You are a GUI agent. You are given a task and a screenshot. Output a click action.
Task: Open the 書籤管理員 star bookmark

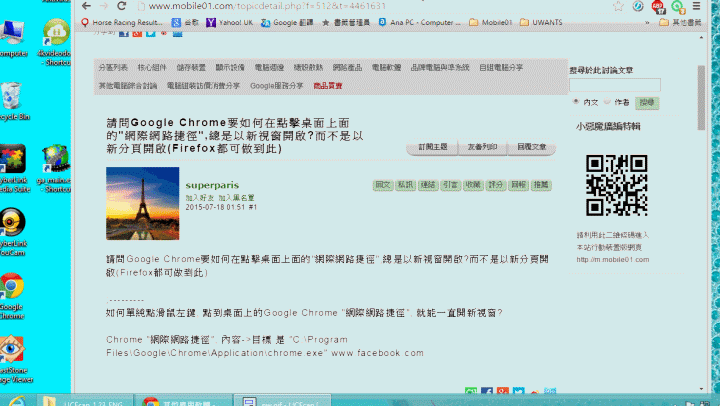(x=346, y=23)
